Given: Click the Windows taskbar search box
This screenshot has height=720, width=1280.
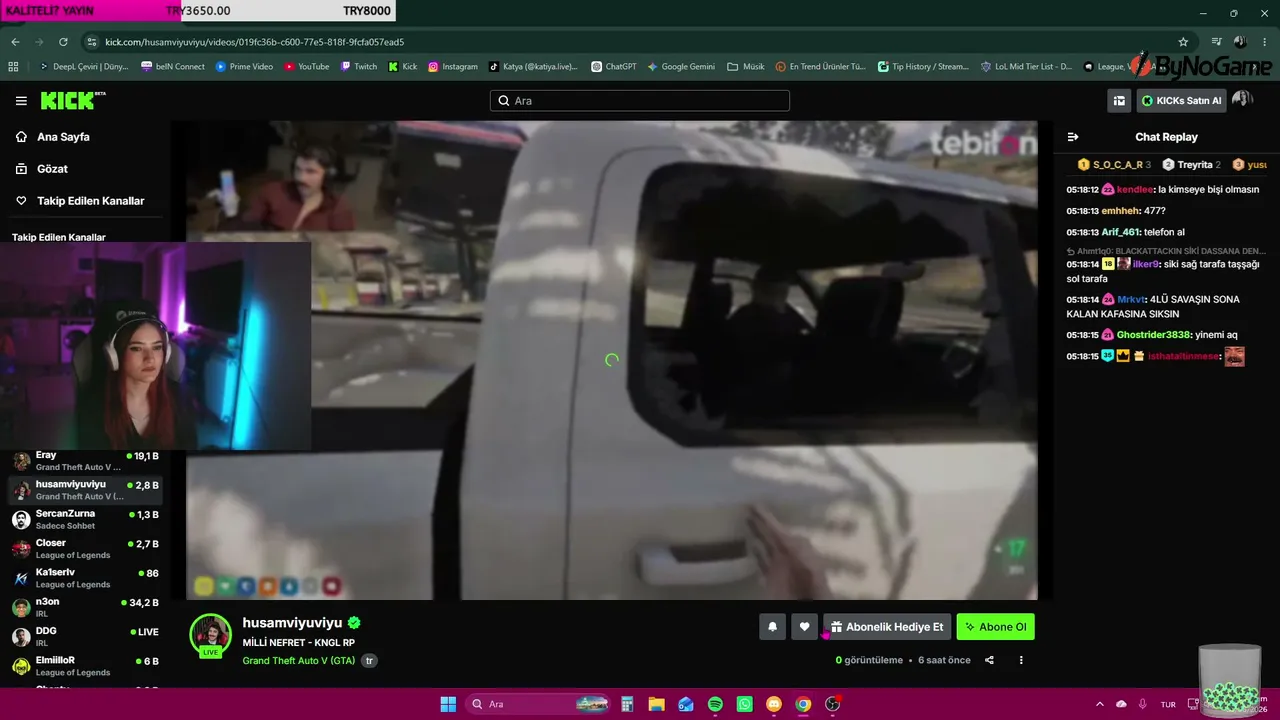Looking at the screenshot, I should (540, 704).
